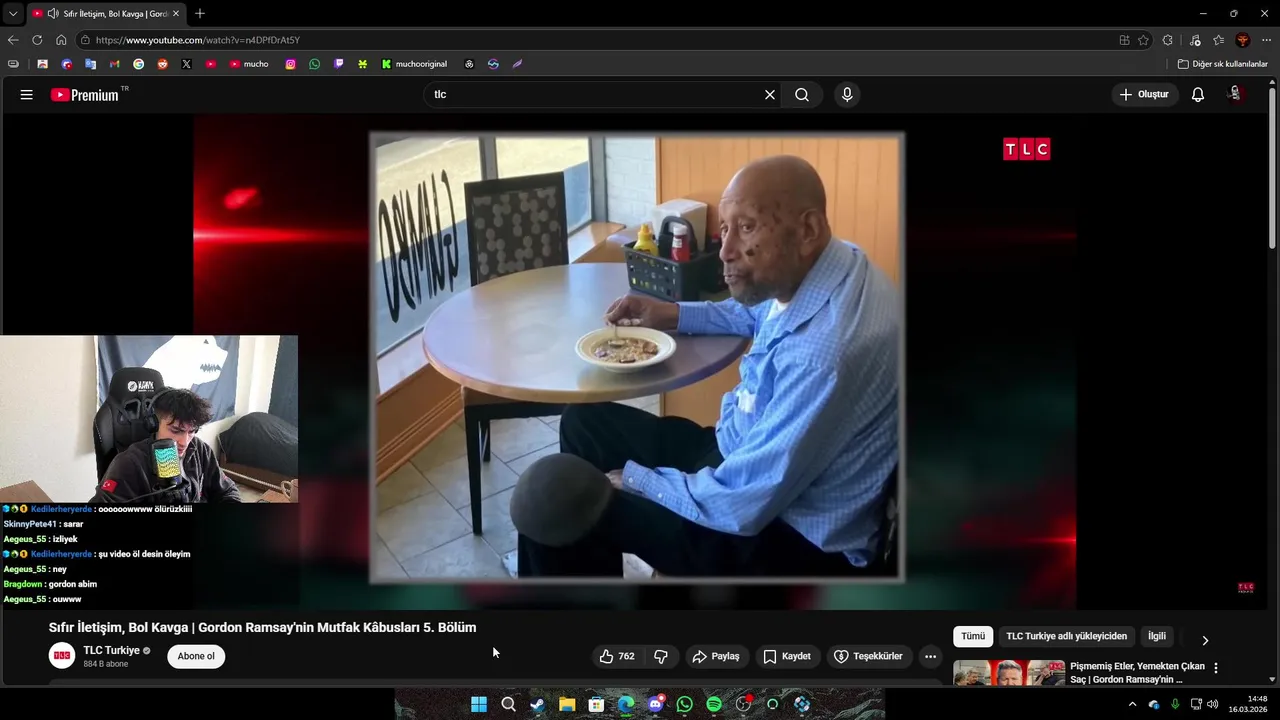Clear the search text with the X icon
The height and width of the screenshot is (720, 1280).
point(770,94)
